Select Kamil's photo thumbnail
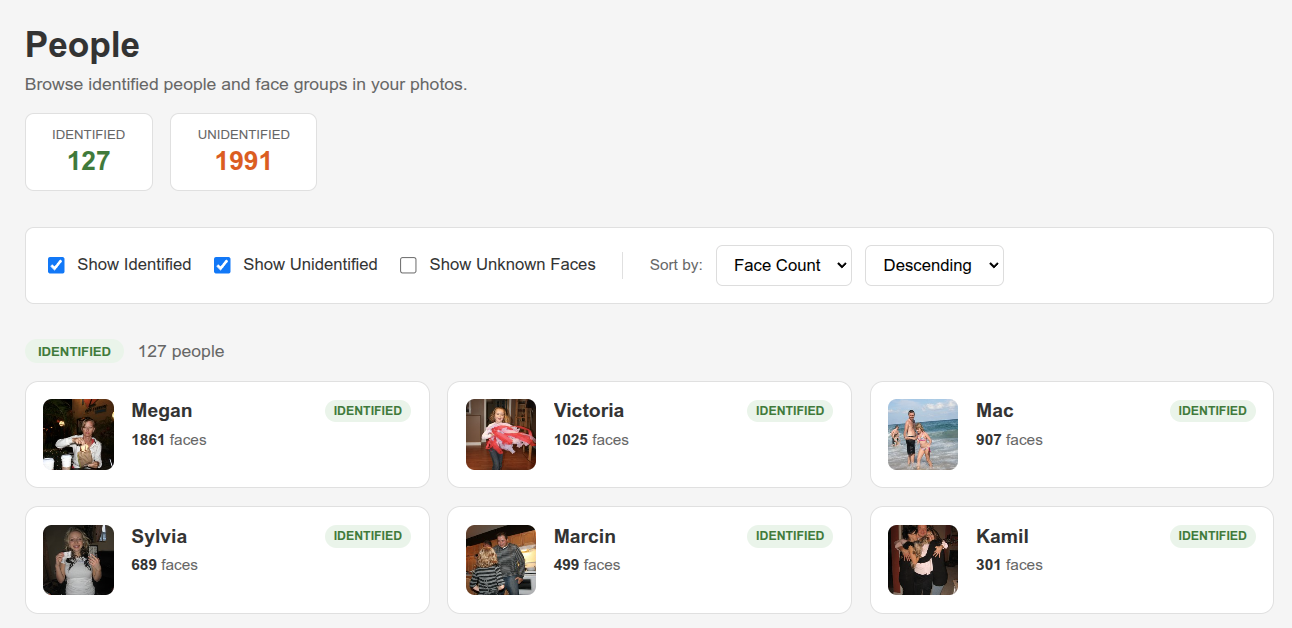The height and width of the screenshot is (628, 1292). coord(923,560)
